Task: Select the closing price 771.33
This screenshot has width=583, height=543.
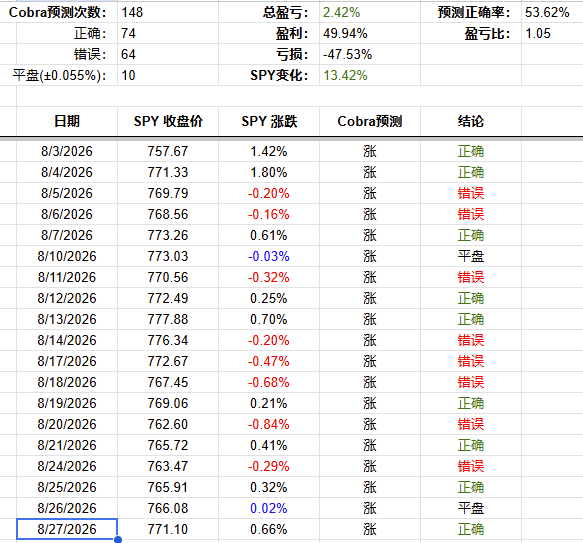Action: tap(168, 172)
